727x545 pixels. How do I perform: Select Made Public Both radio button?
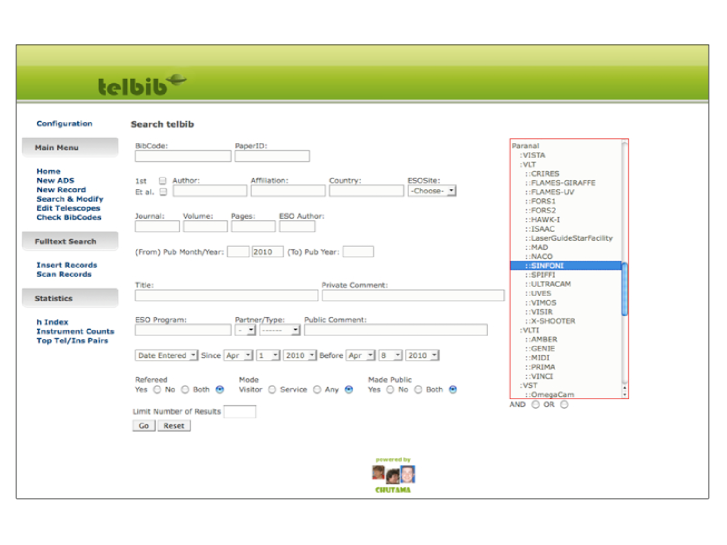(x=453, y=390)
